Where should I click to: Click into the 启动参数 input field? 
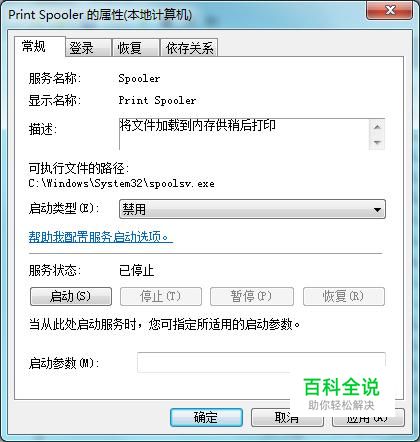(261, 362)
